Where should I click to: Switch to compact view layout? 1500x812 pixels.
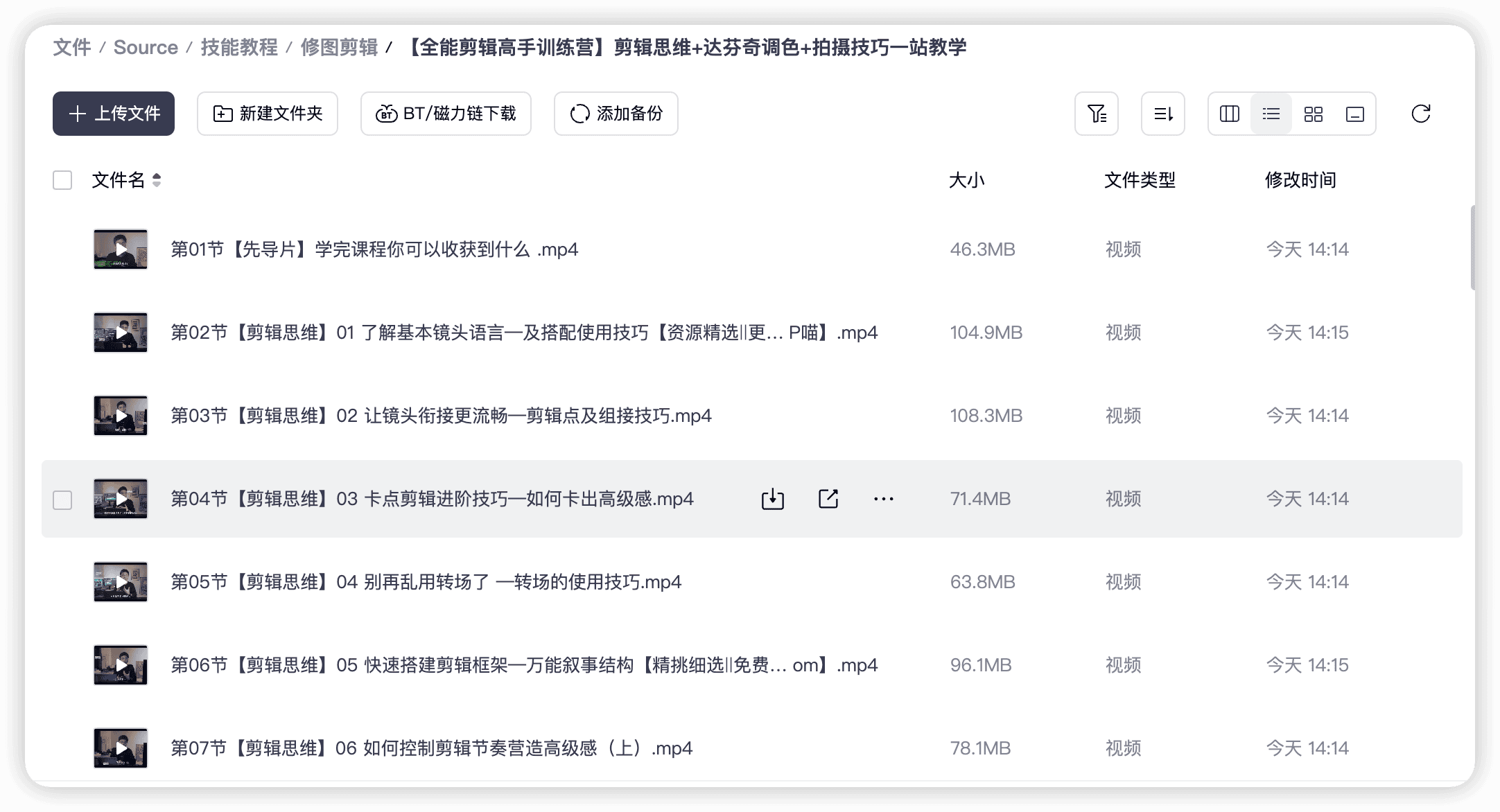pos(1354,114)
